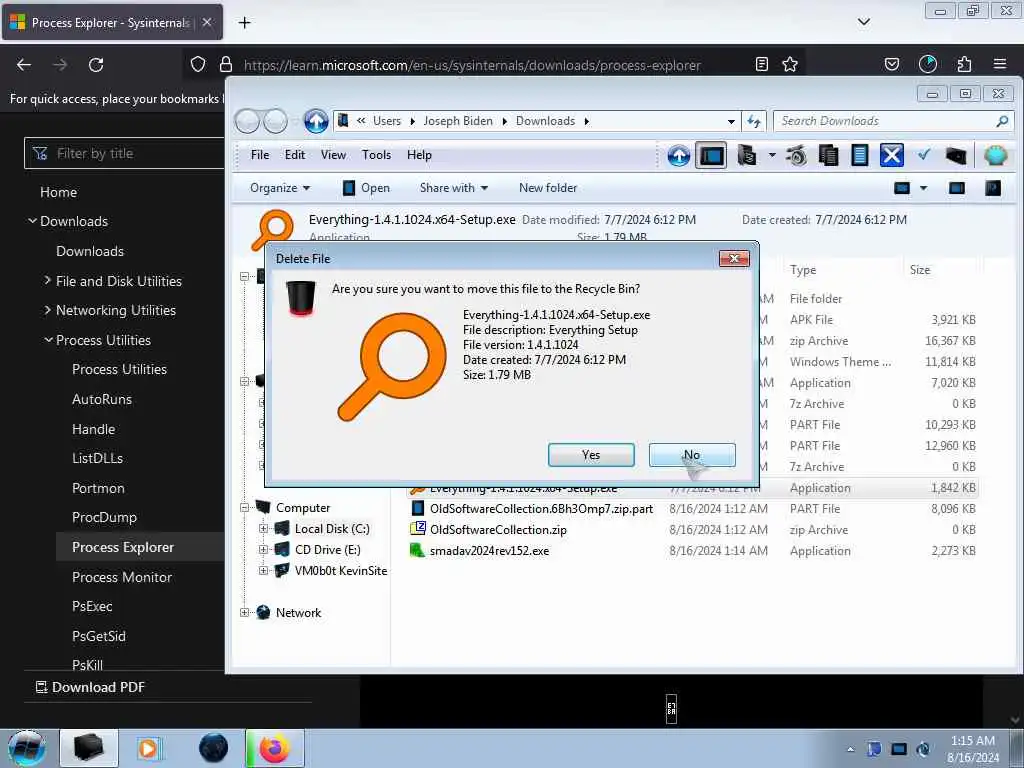Collapse the Process Utilities sidebar section
1024x768 pixels.
coord(49,340)
